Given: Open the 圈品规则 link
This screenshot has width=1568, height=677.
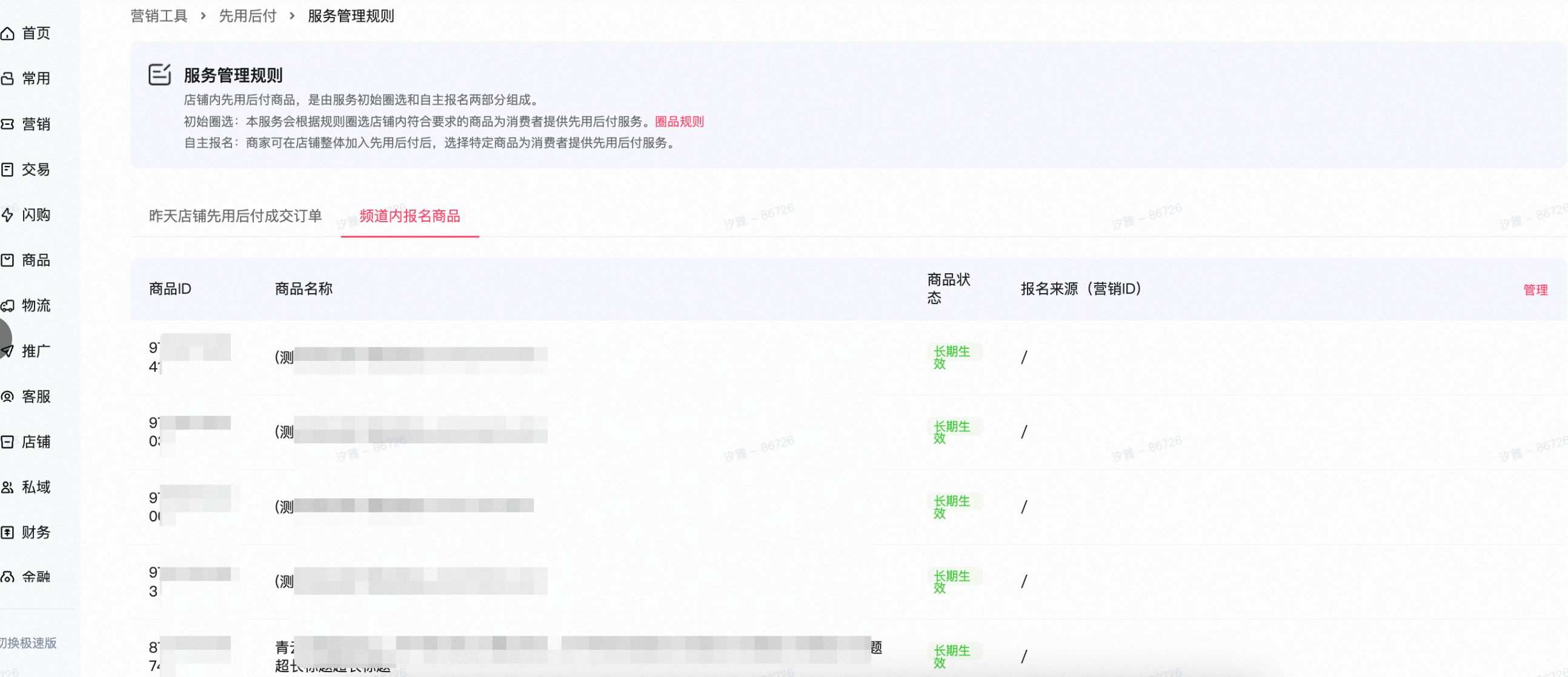Looking at the screenshot, I should (679, 122).
